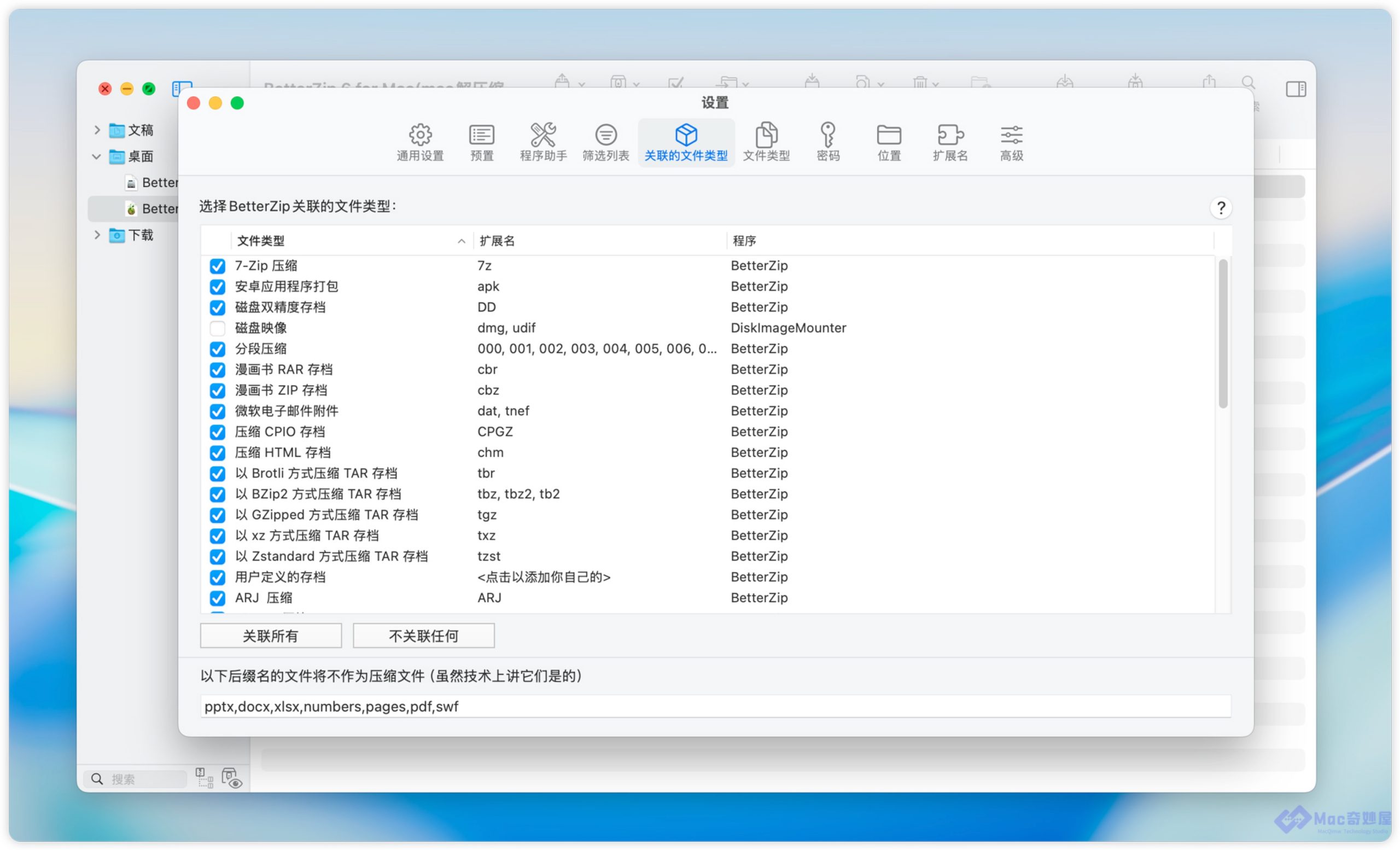Image resolution: width=1400 pixels, height=850 pixels.
Task: Click the "dmg, udif" extension cell
Action: 506,328
